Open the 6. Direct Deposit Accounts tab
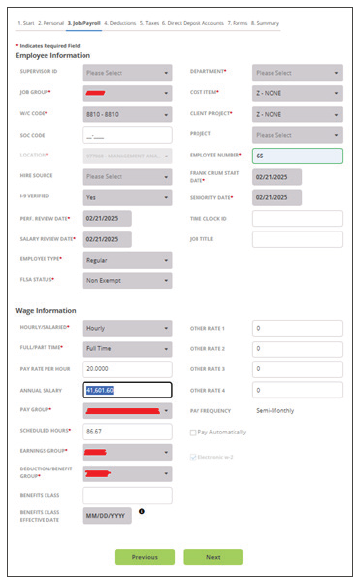Image resolution: width=361 pixels, height=582 pixels. pos(193,23)
